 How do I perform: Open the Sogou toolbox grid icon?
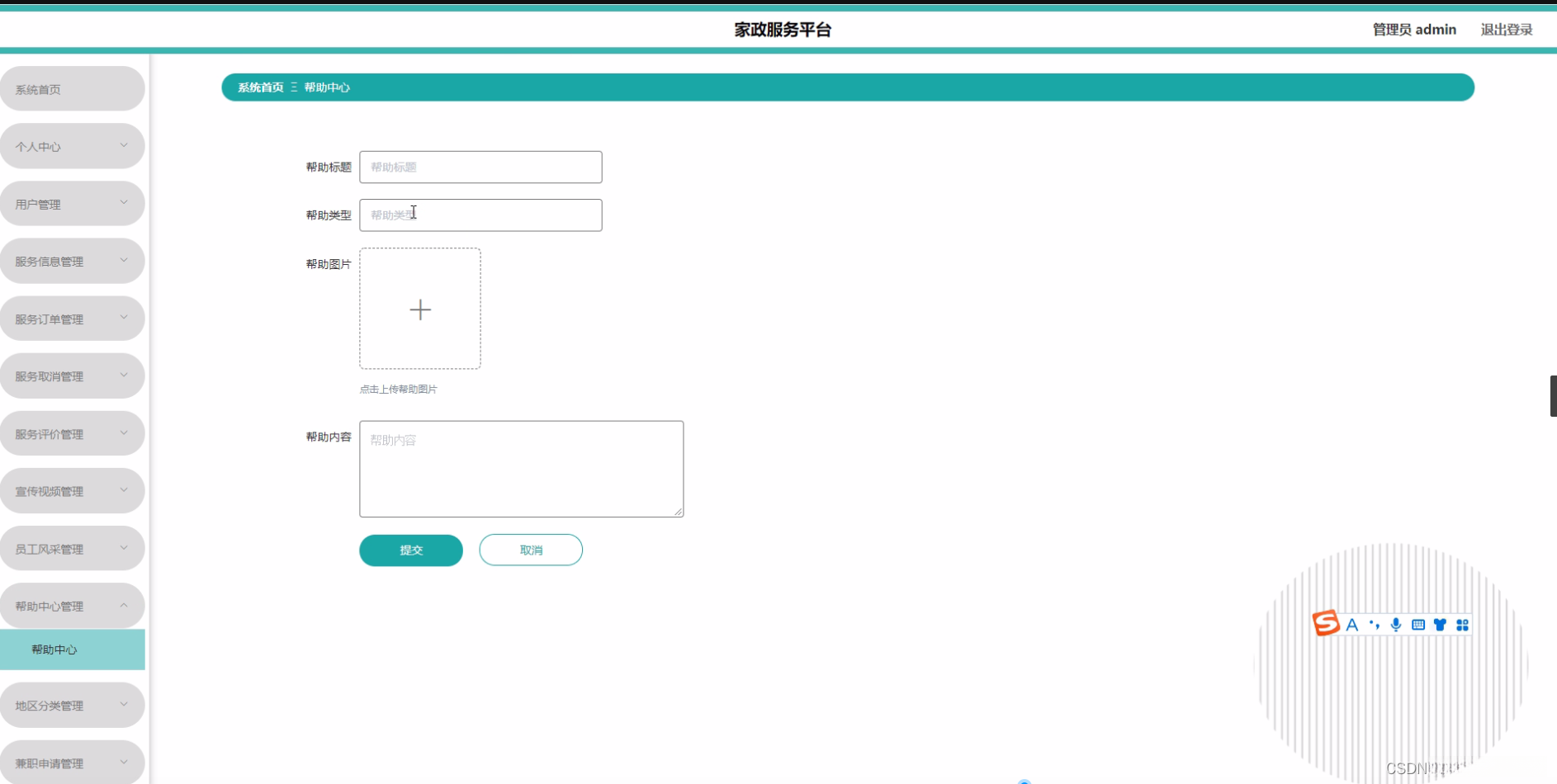click(1462, 625)
